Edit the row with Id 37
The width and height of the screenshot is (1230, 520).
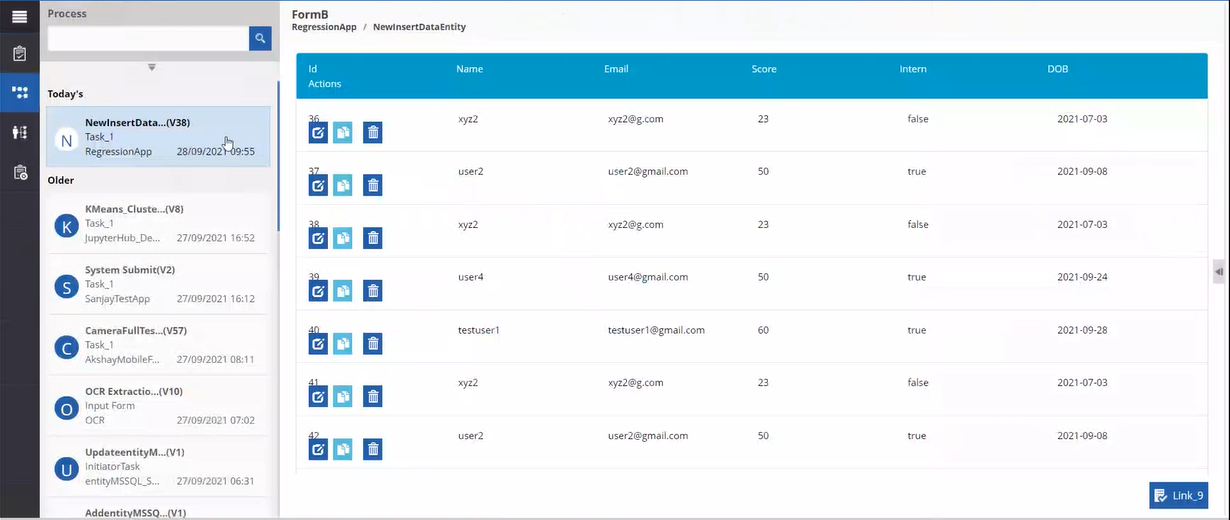pos(318,185)
